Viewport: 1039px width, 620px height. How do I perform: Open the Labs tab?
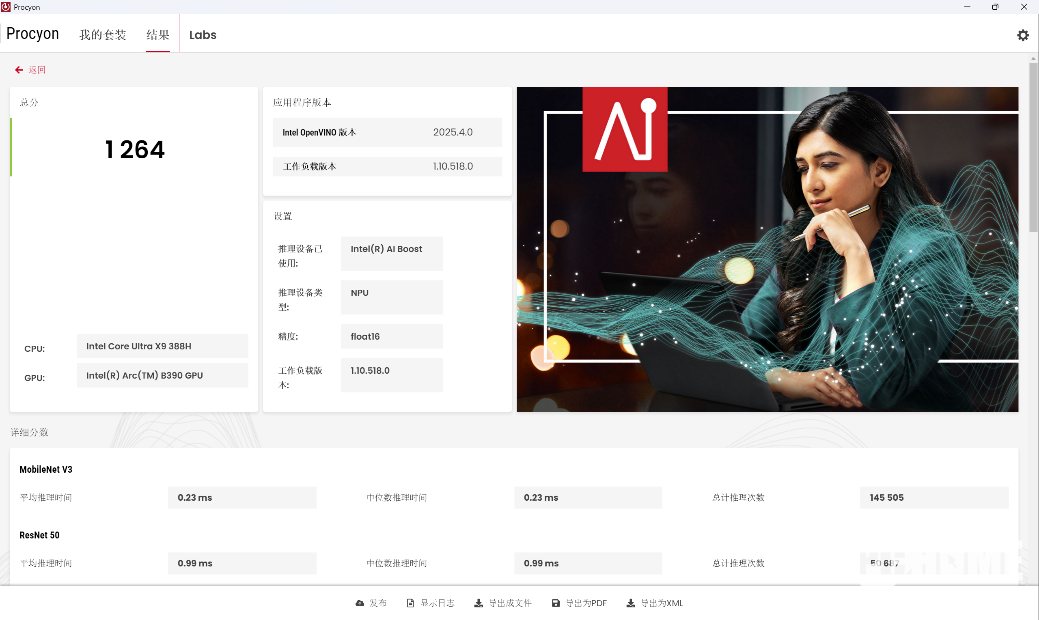[203, 34]
